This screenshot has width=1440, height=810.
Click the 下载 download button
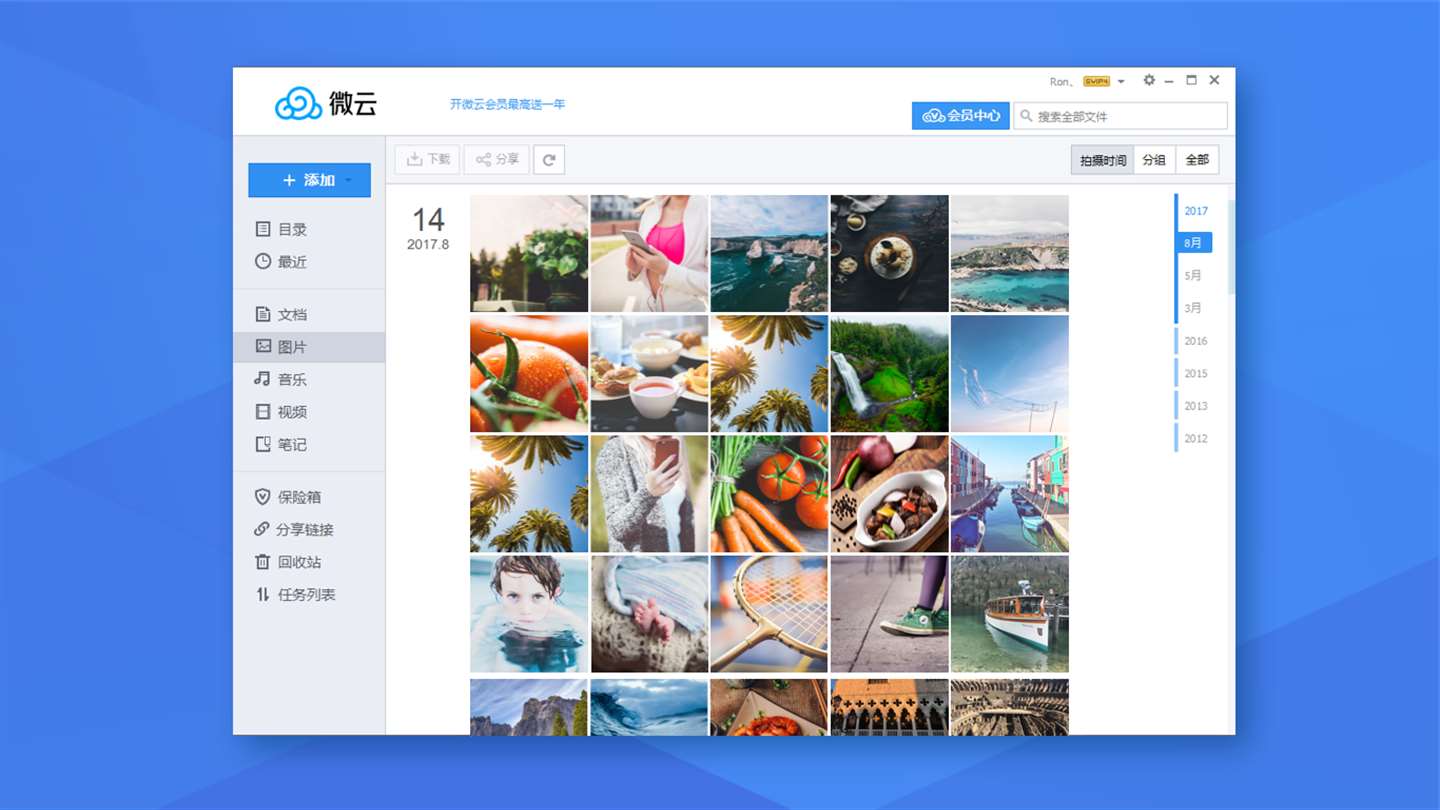(427, 159)
